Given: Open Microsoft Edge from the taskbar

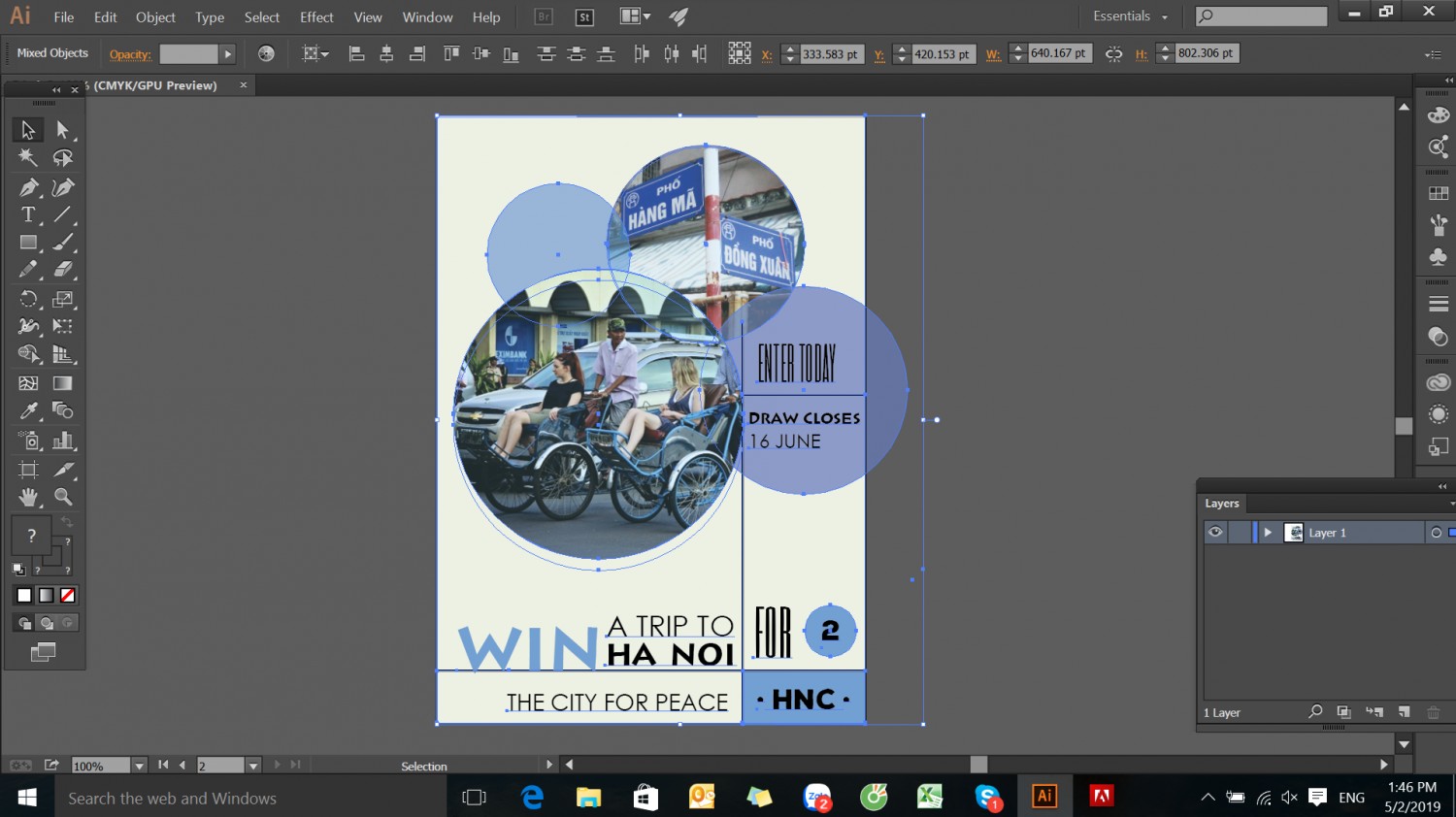Looking at the screenshot, I should click(x=532, y=798).
